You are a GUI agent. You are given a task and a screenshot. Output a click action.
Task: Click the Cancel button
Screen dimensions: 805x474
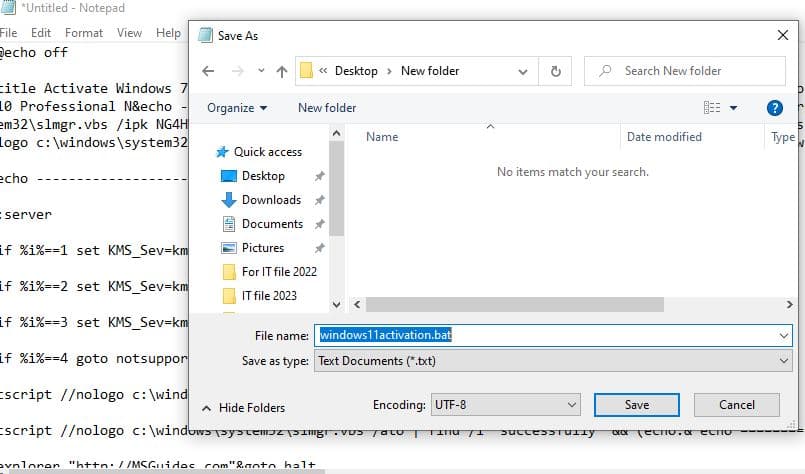pyautogui.click(x=737, y=405)
